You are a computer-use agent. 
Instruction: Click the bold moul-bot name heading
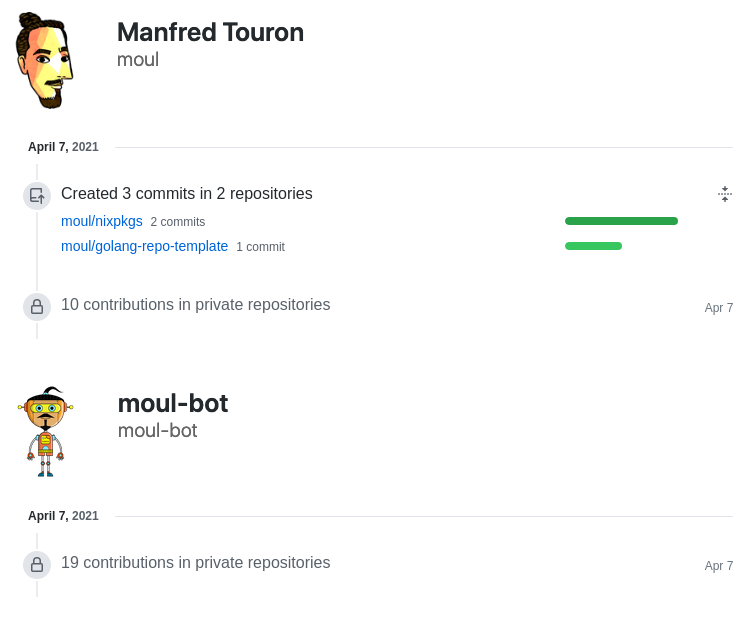pos(172,403)
